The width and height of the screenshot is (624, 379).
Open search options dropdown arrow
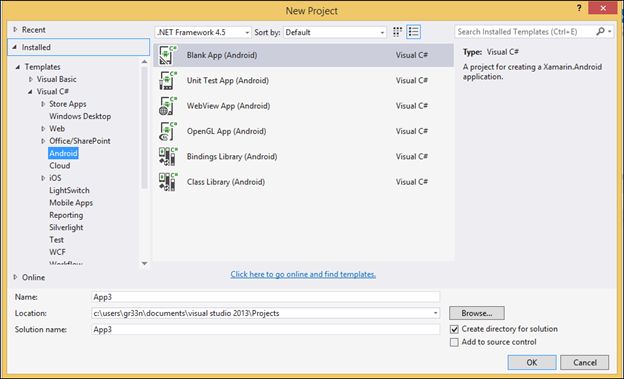(x=610, y=31)
